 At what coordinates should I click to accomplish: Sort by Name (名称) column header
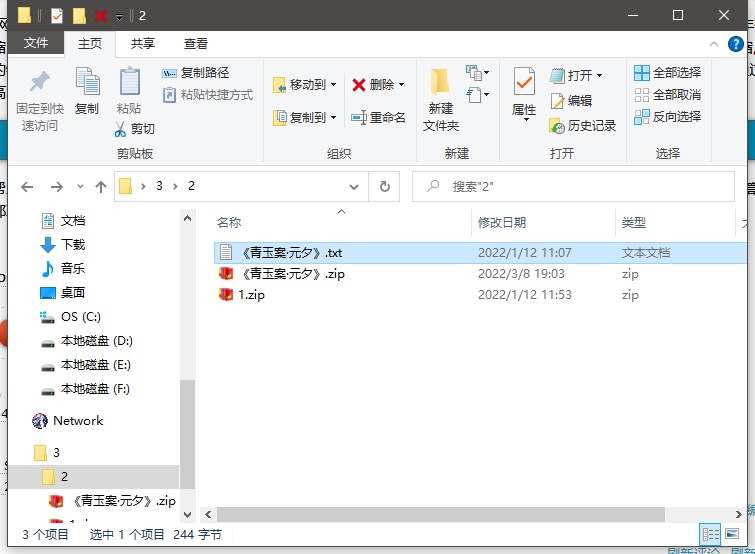[x=342, y=222]
